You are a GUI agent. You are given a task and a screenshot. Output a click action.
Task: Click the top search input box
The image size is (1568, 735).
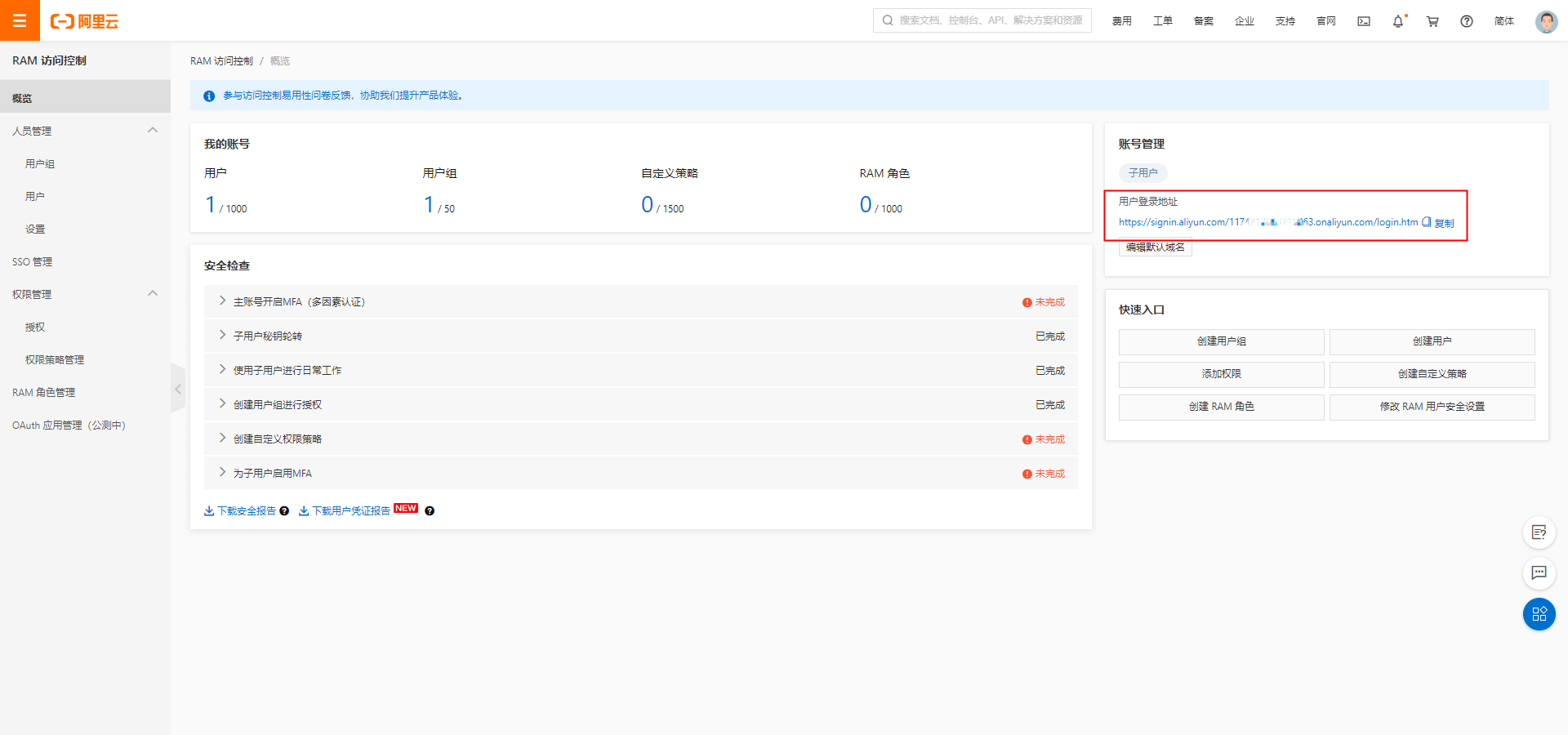pos(990,20)
